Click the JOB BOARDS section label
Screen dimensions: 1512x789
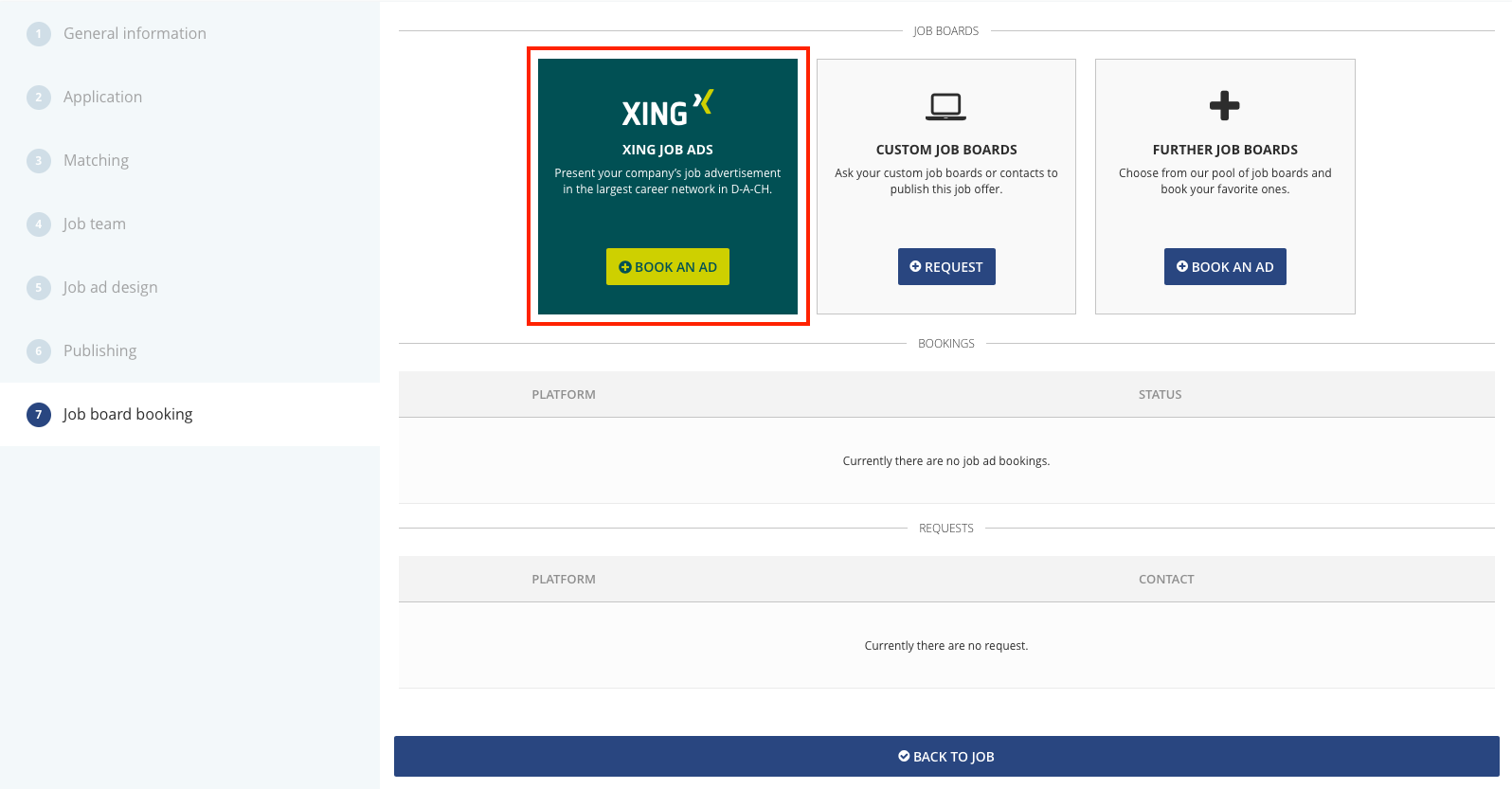(x=945, y=31)
